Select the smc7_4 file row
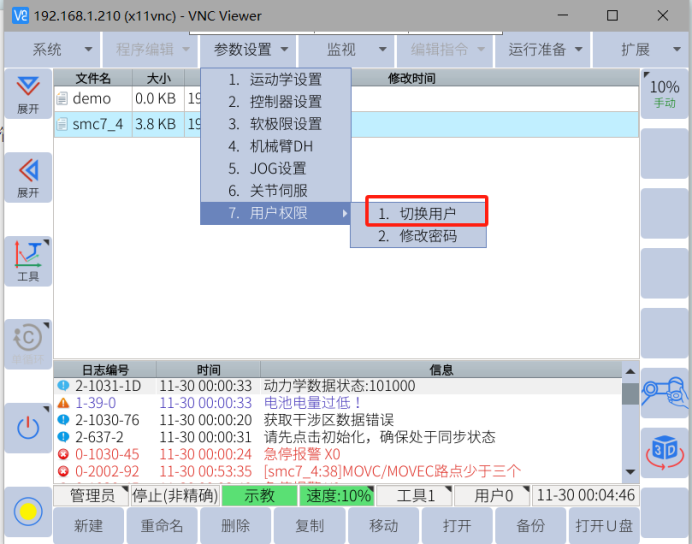This screenshot has height=544, width=692. click(98, 124)
